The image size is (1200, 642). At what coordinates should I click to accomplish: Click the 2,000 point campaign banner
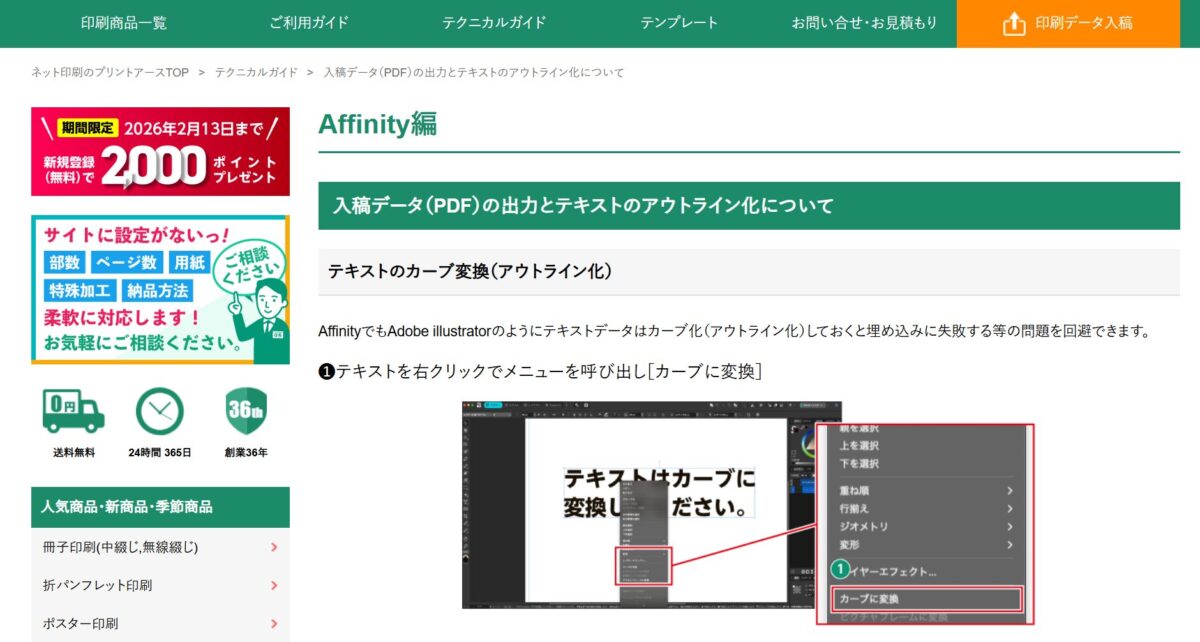coord(160,152)
